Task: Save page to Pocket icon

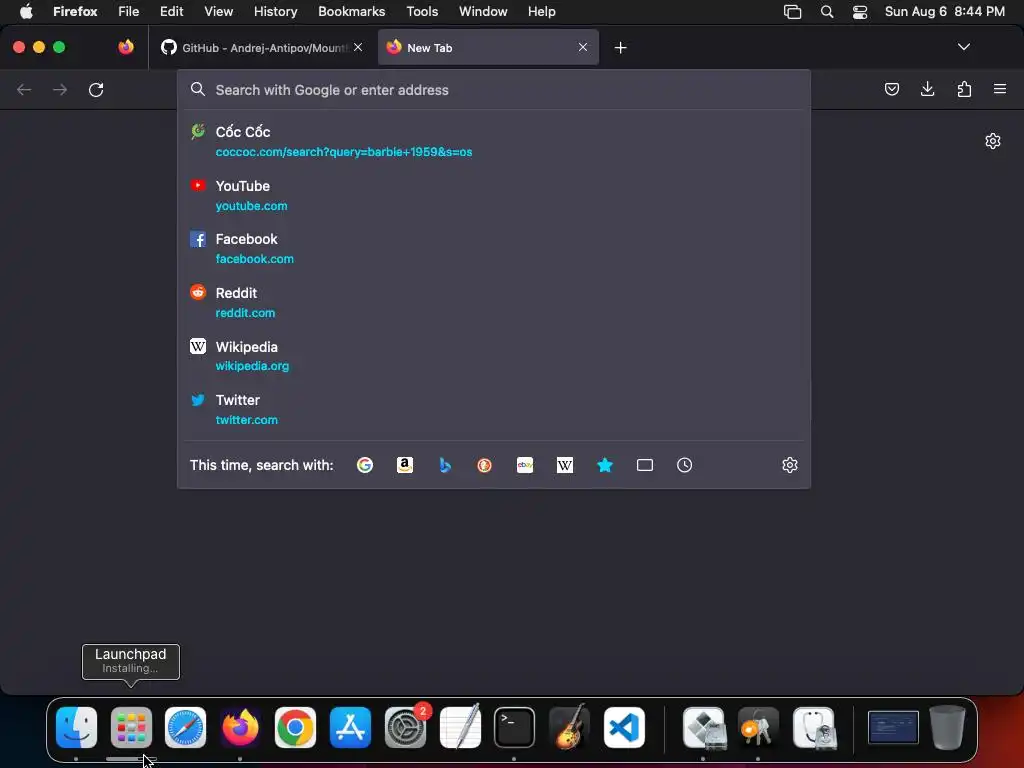Action: (x=891, y=89)
